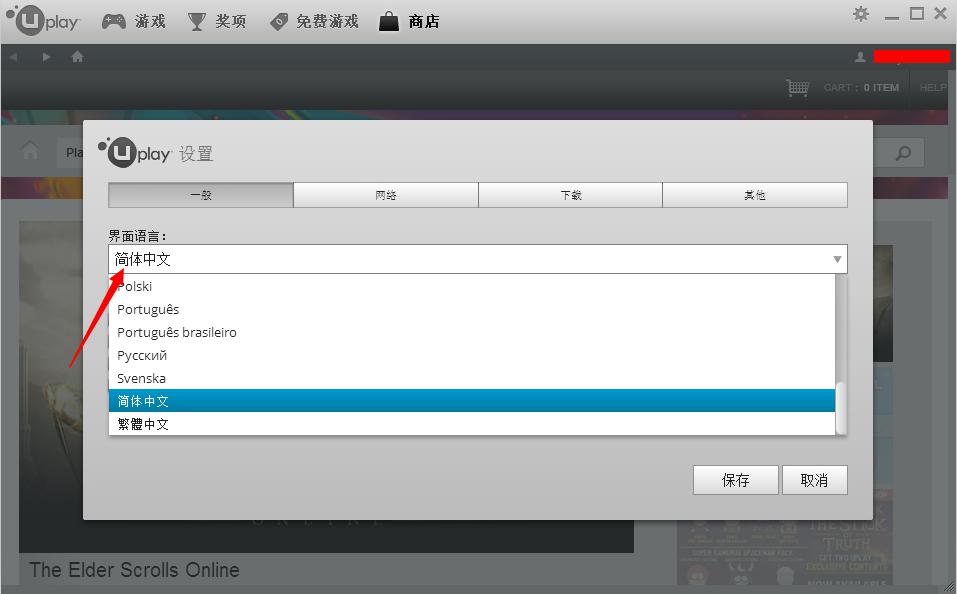Viewport: 957px width, 594px height.
Task: Open the 游戏 (Games) section
Action: coord(134,21)
